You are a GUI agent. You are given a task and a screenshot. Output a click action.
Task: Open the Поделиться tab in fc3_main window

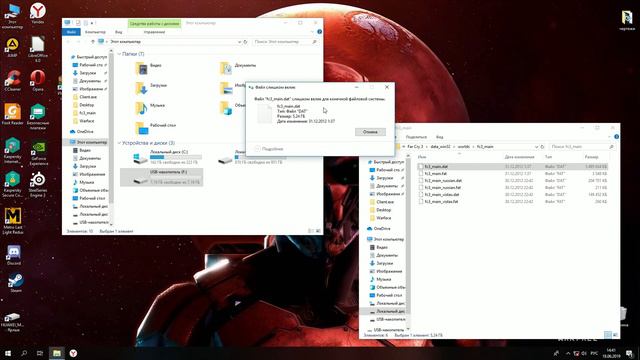click(416, 137)
